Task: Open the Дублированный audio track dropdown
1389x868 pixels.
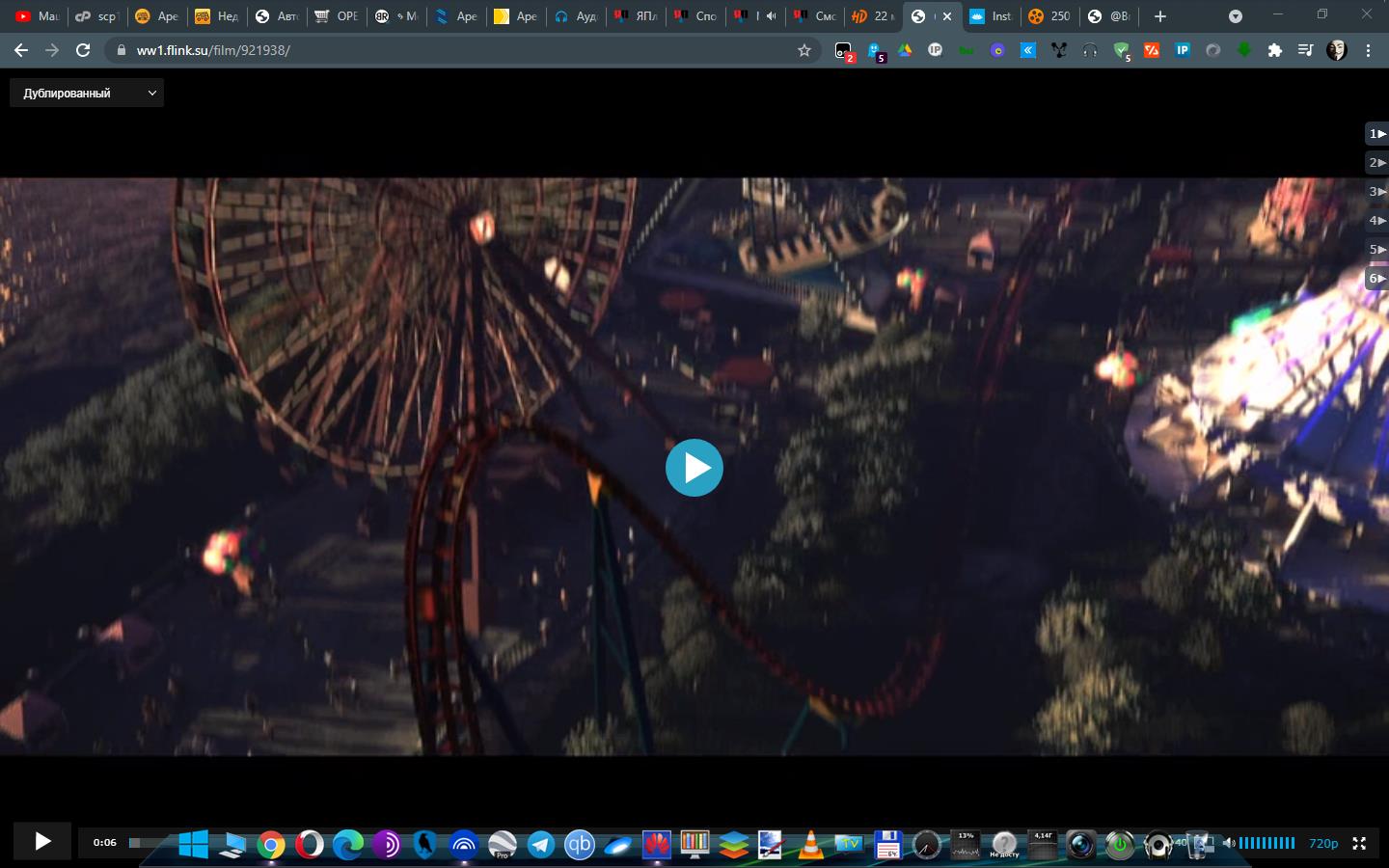Action: 87,93
